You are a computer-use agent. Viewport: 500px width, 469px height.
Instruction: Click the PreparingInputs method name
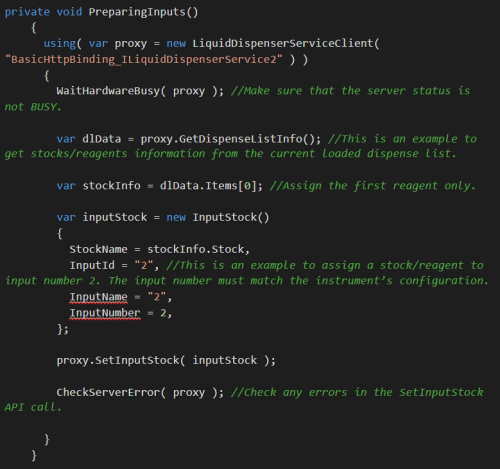click(137, 12)
